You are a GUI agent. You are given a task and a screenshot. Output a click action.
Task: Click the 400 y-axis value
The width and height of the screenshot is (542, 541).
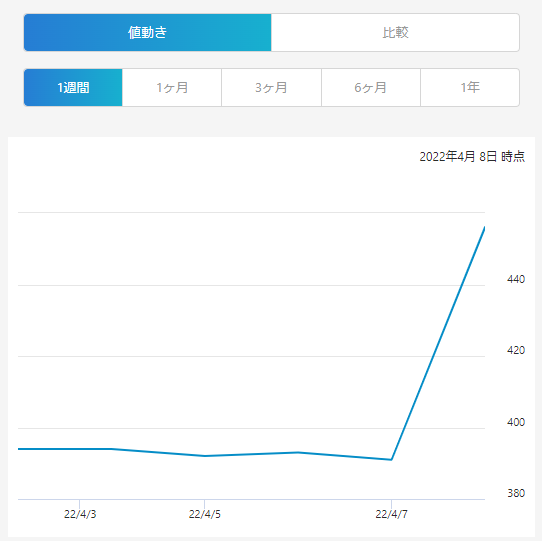(x=516, y=422)
